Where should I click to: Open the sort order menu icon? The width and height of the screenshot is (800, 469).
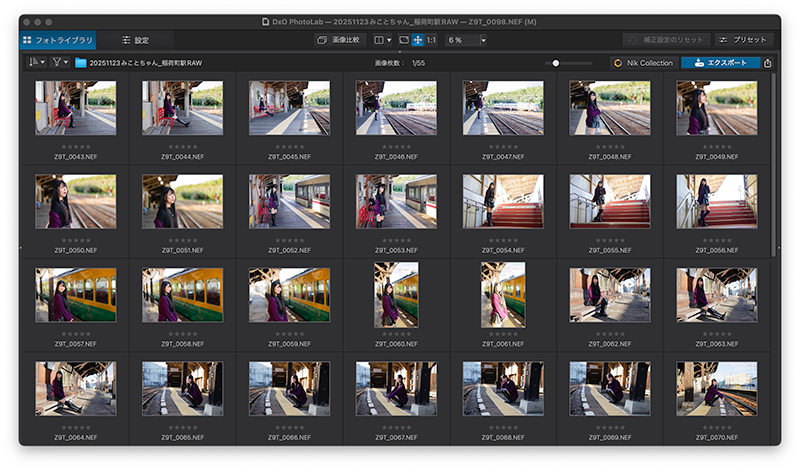[x=37, y=62]
